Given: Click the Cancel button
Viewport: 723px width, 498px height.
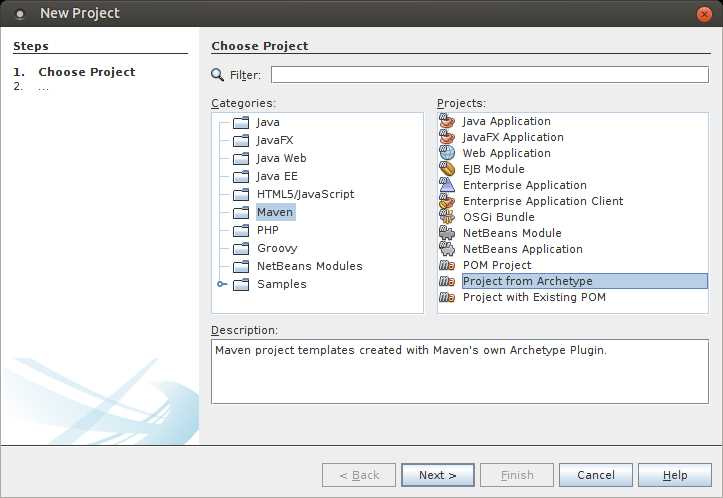Looking at the screenshot, I should click(596, 475).
